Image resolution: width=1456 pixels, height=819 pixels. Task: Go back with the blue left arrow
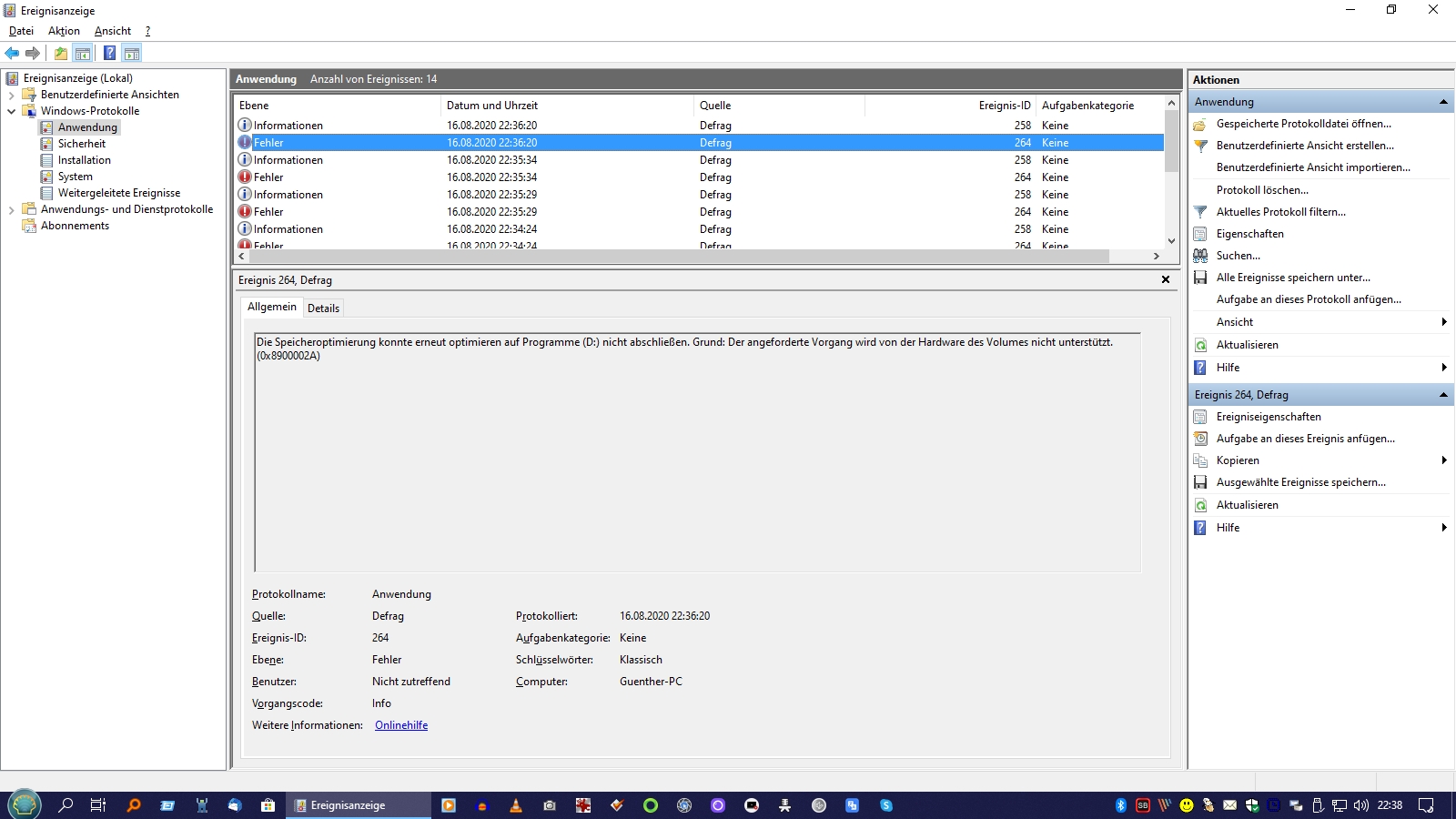click(x=12, y=53)
